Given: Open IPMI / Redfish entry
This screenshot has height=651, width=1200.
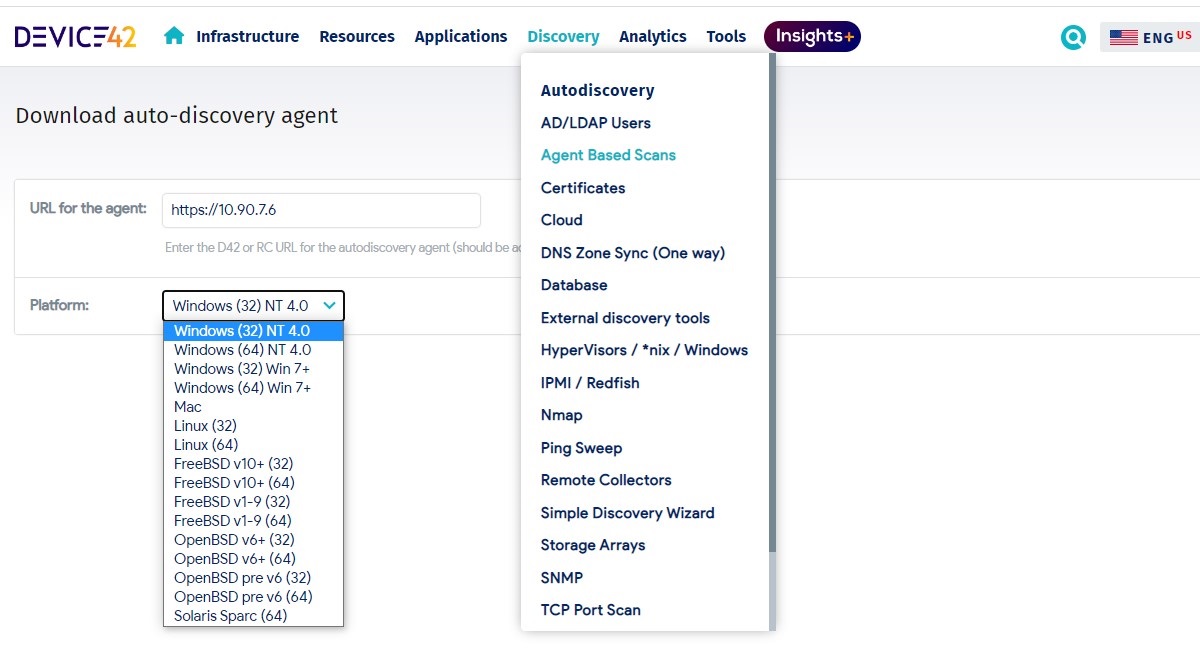Looking at the screenshot, I should 590,383.
